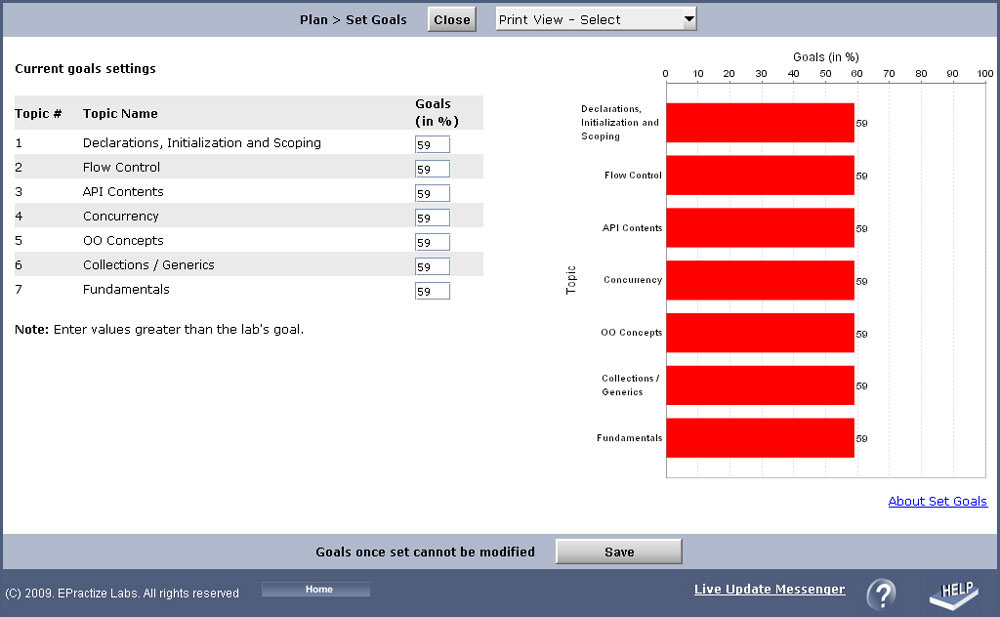Click 'Goals once set cannot be modified' text
This screenshot has width=1000, height=617.
pos(425,552)
